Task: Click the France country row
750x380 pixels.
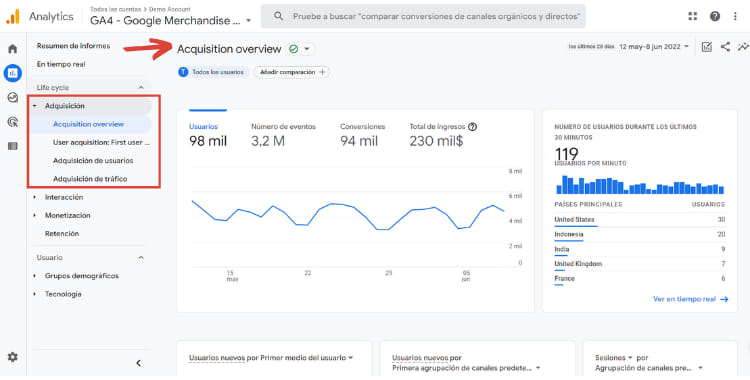Action: 640,279
